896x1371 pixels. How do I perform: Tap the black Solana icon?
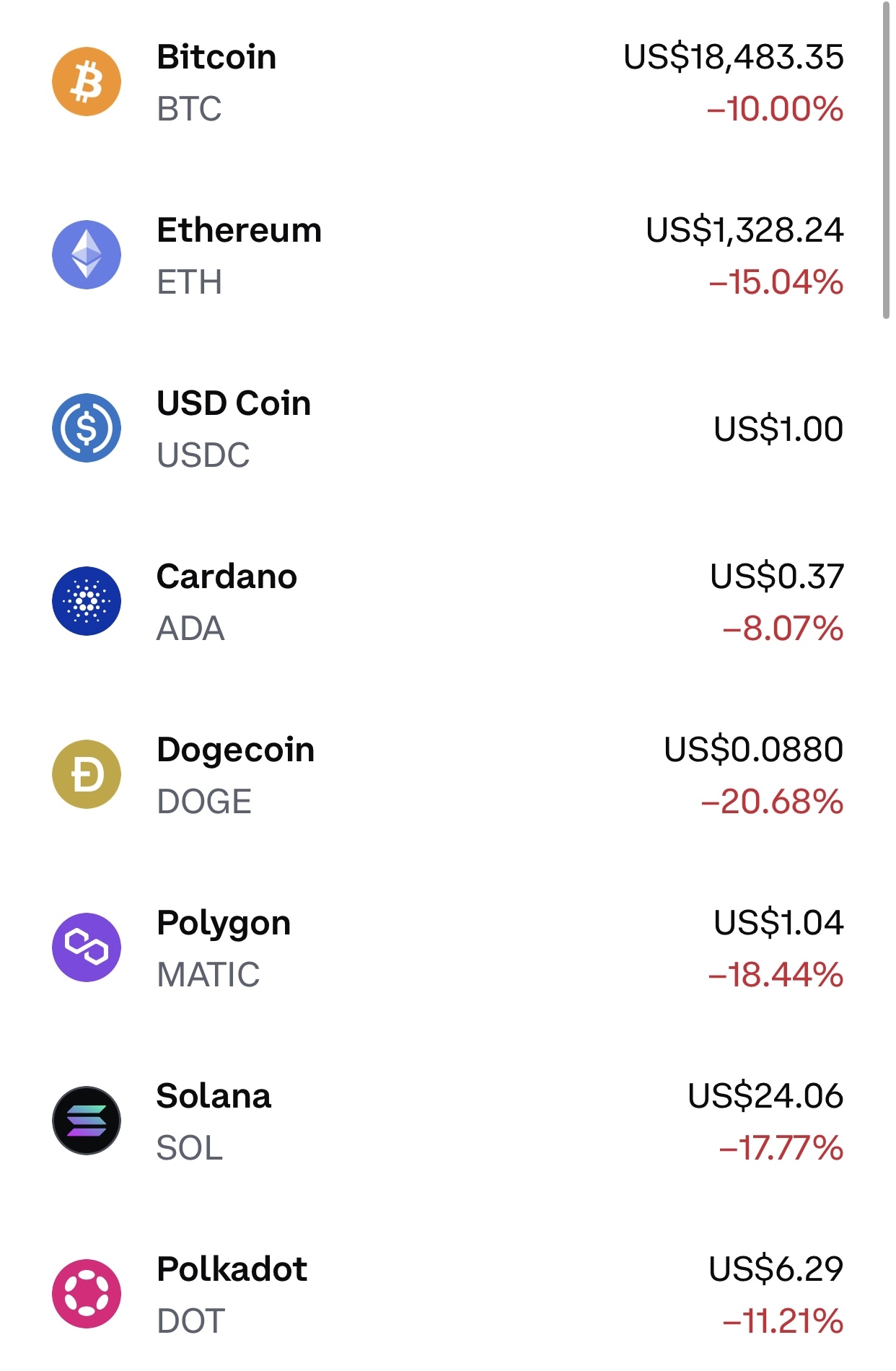[87, 1121]
